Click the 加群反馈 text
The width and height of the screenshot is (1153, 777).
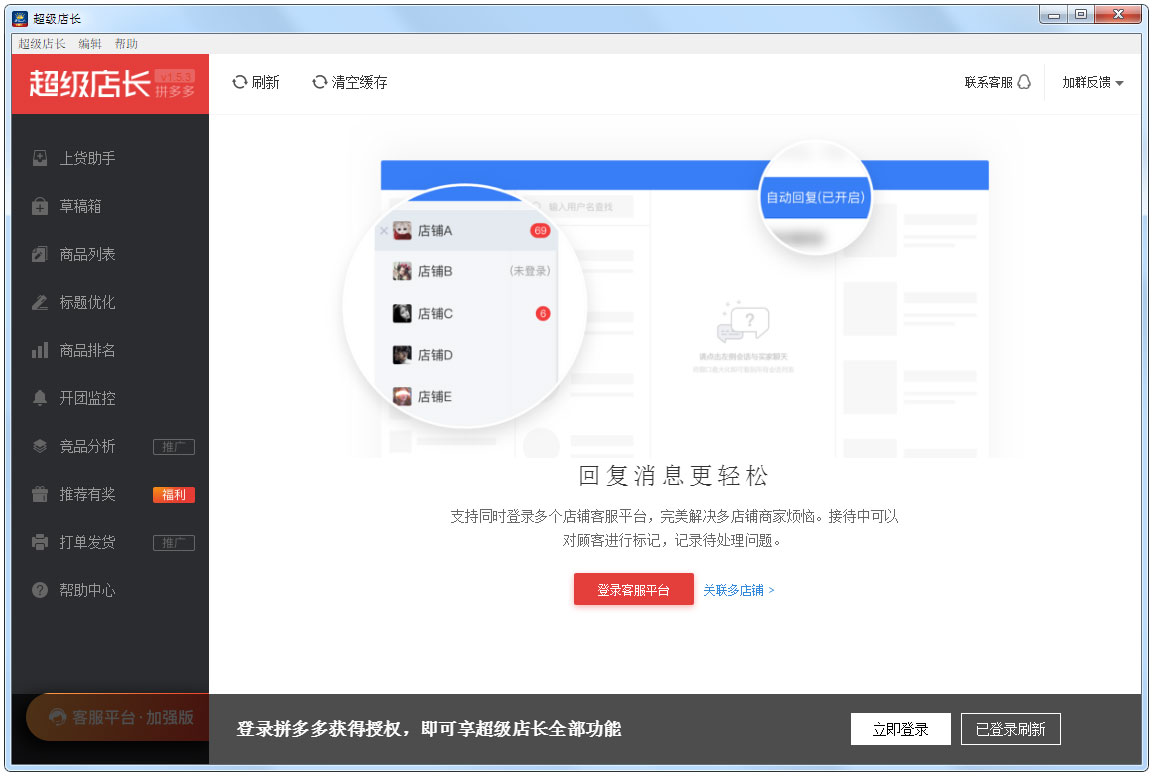click(x=1086, y=82)
